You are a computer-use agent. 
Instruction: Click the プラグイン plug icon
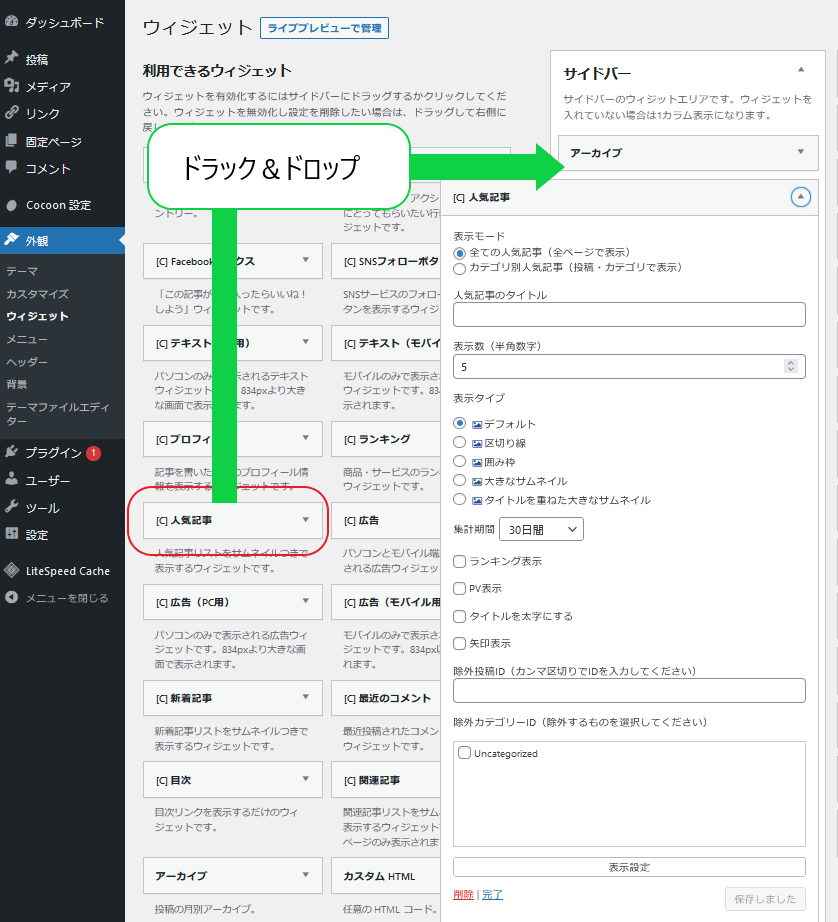tap(12, 452)
